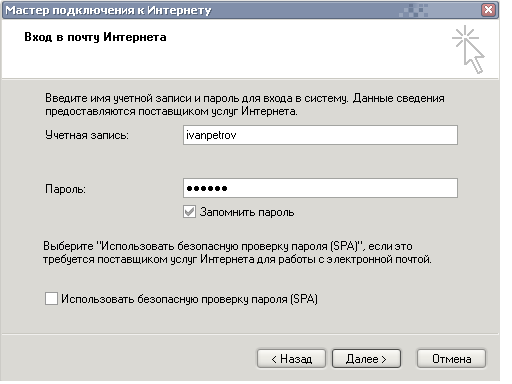Screen dimensions: 512x384
Task: Click the dotted pattern on title bar
Action: click(x=413, y=10)
